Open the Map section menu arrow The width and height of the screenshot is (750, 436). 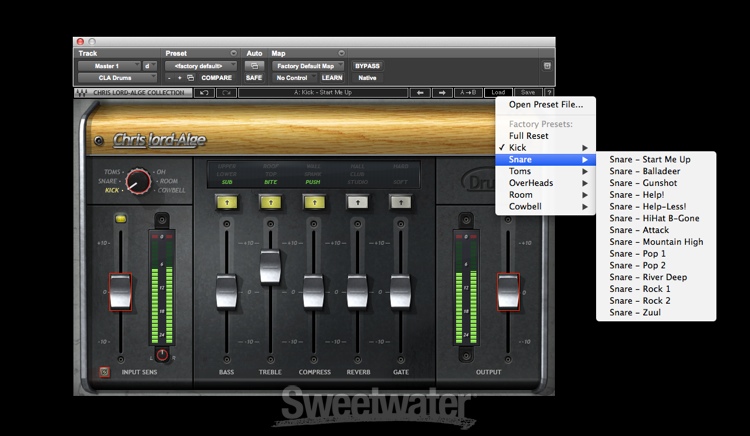(341, 54)
